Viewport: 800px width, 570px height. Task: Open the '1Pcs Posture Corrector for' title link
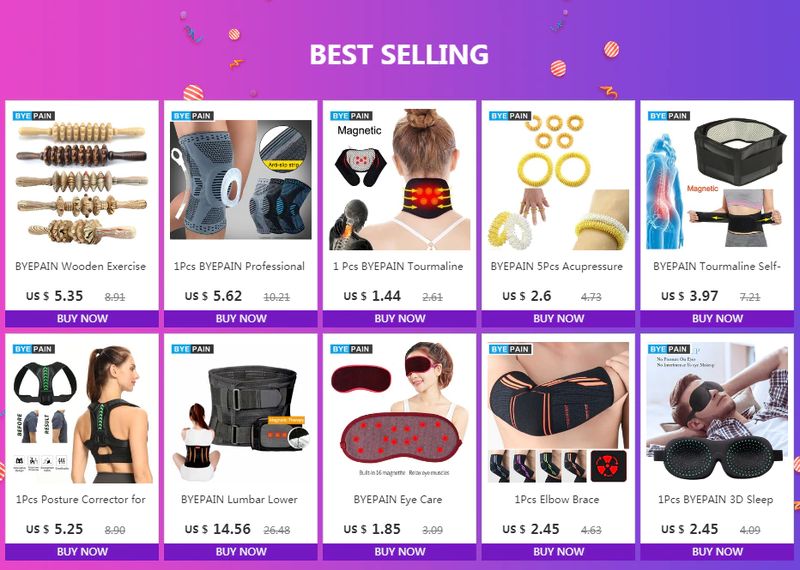click(x=81, y=500)
